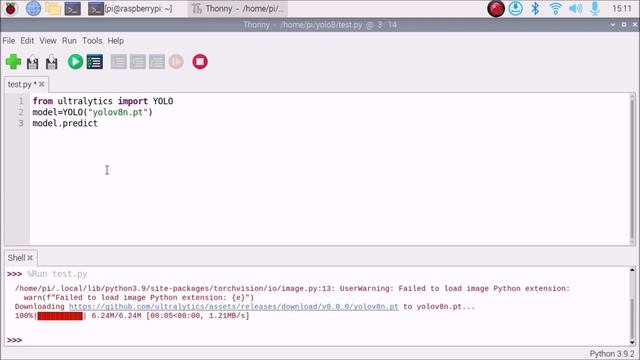Open a file using the load toolbar icon
The image size is (640, 360).
coord(32,62)
